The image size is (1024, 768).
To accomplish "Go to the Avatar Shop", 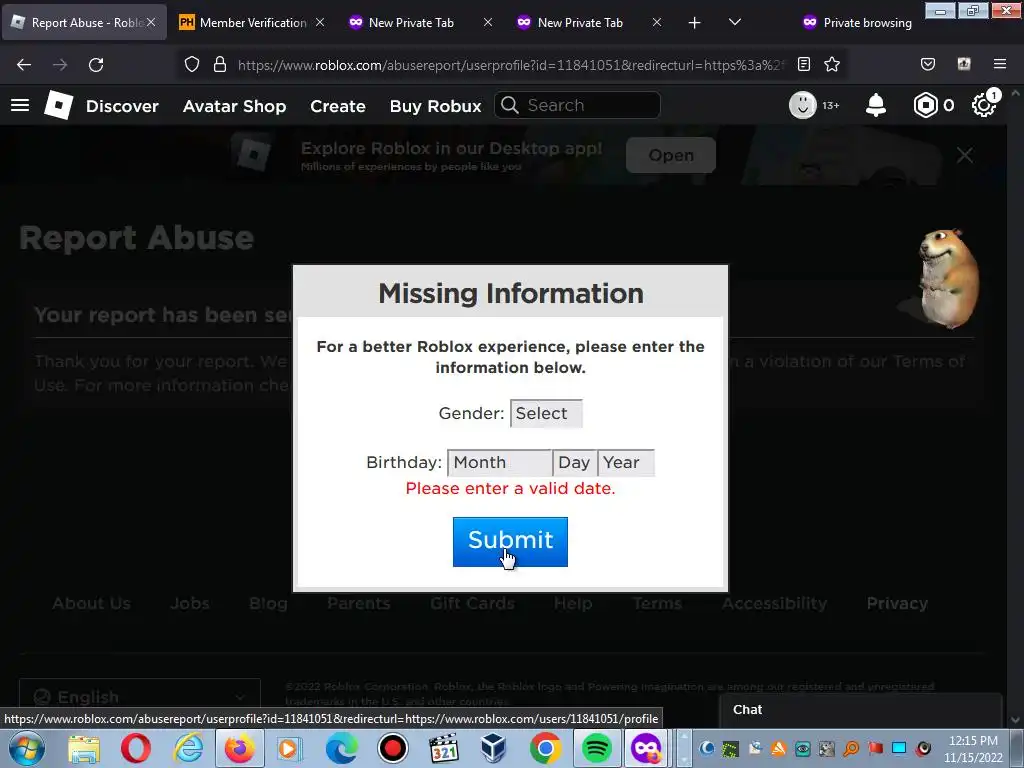I will (x=234, y=106).
